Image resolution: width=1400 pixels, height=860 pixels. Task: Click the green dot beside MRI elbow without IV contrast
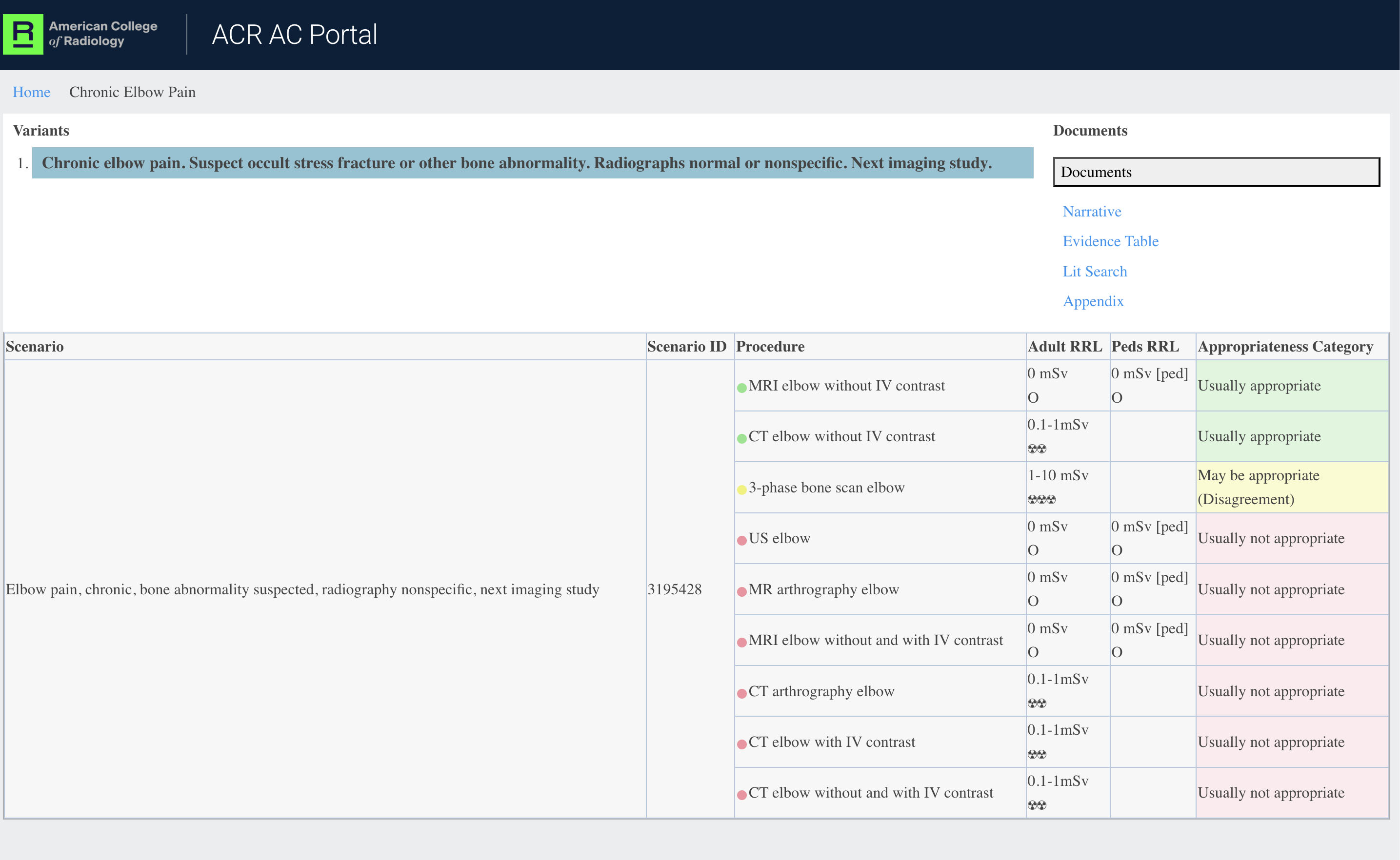[x=741, y=388]
